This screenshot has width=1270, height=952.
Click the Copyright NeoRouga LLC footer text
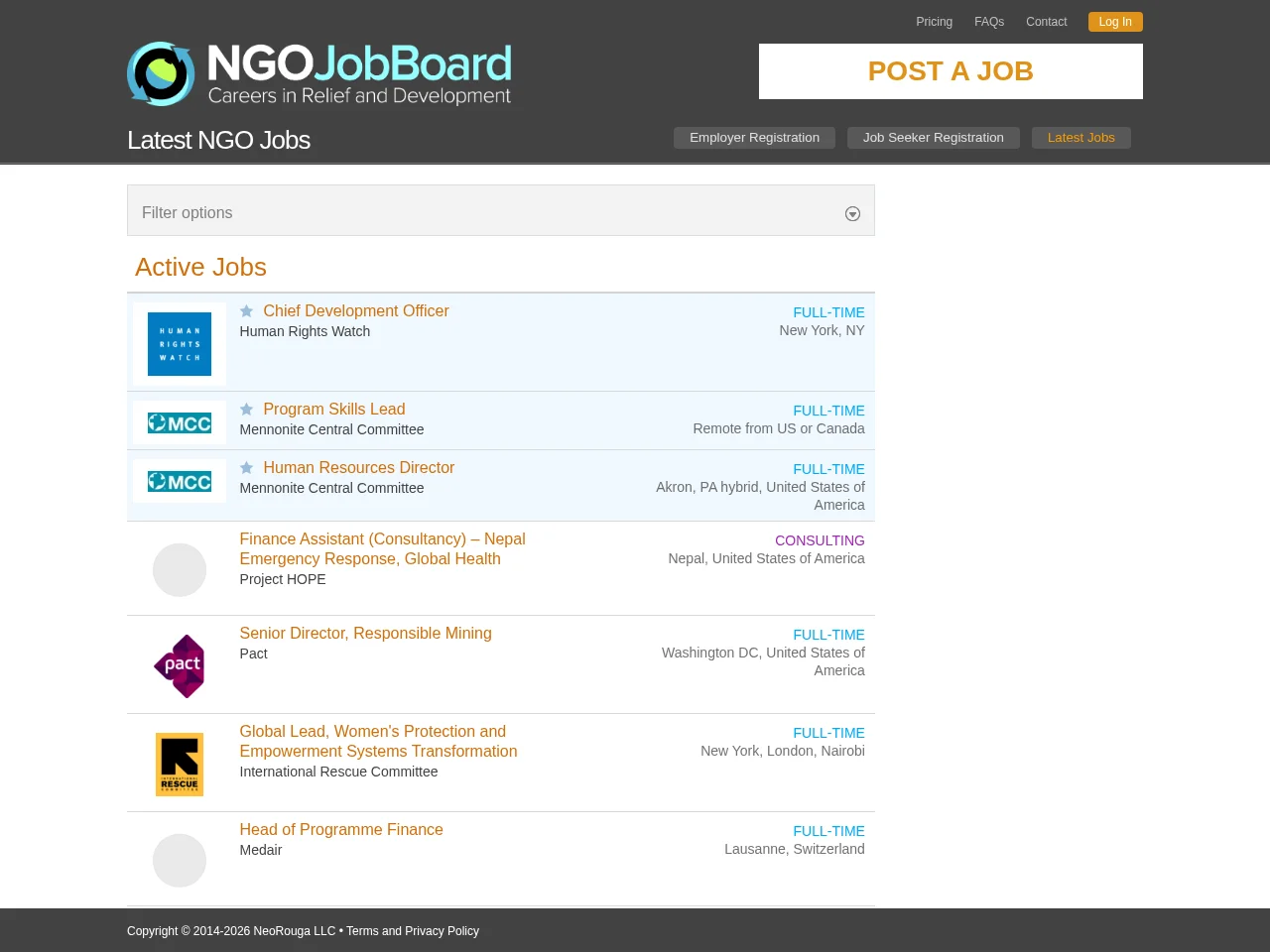(x=231, y=931)
